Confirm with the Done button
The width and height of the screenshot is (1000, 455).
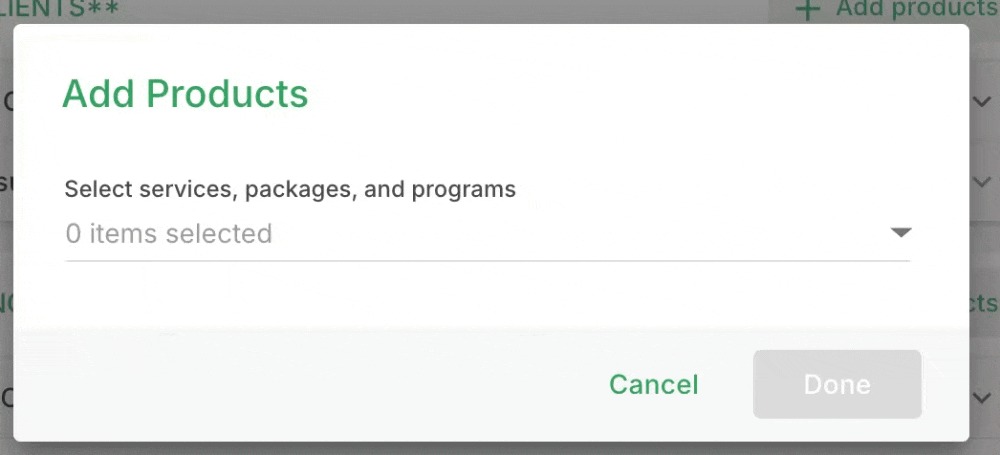pyautogui.click(x=836, y=385)
